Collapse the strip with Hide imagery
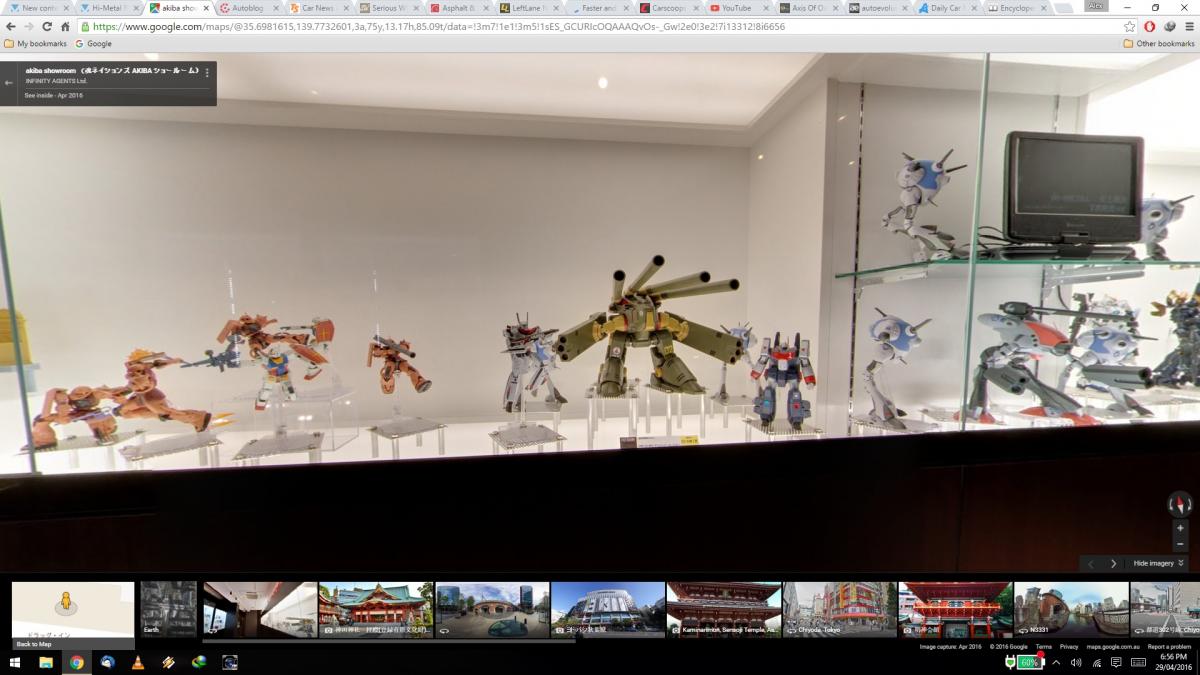 (1158, 564)
